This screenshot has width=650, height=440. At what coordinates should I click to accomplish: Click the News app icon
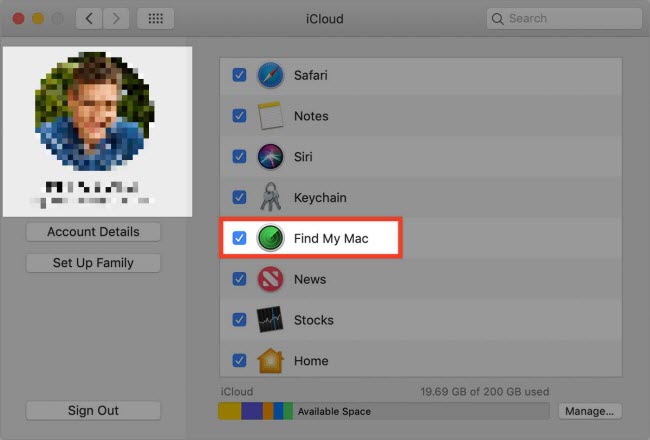pyautogui.click(x=271, y=279)
